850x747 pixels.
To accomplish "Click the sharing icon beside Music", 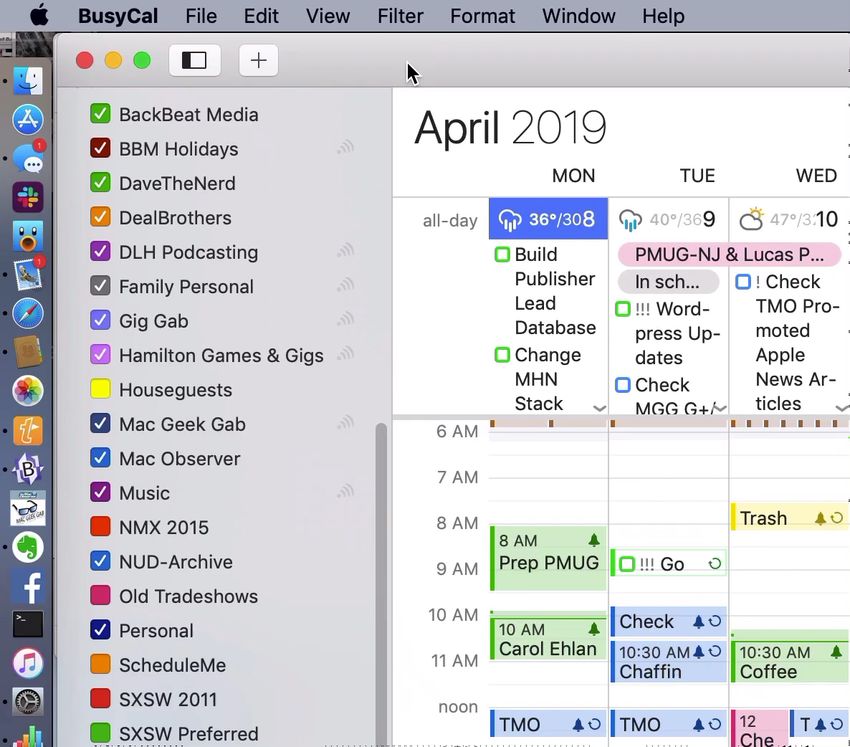I will 345,492.
